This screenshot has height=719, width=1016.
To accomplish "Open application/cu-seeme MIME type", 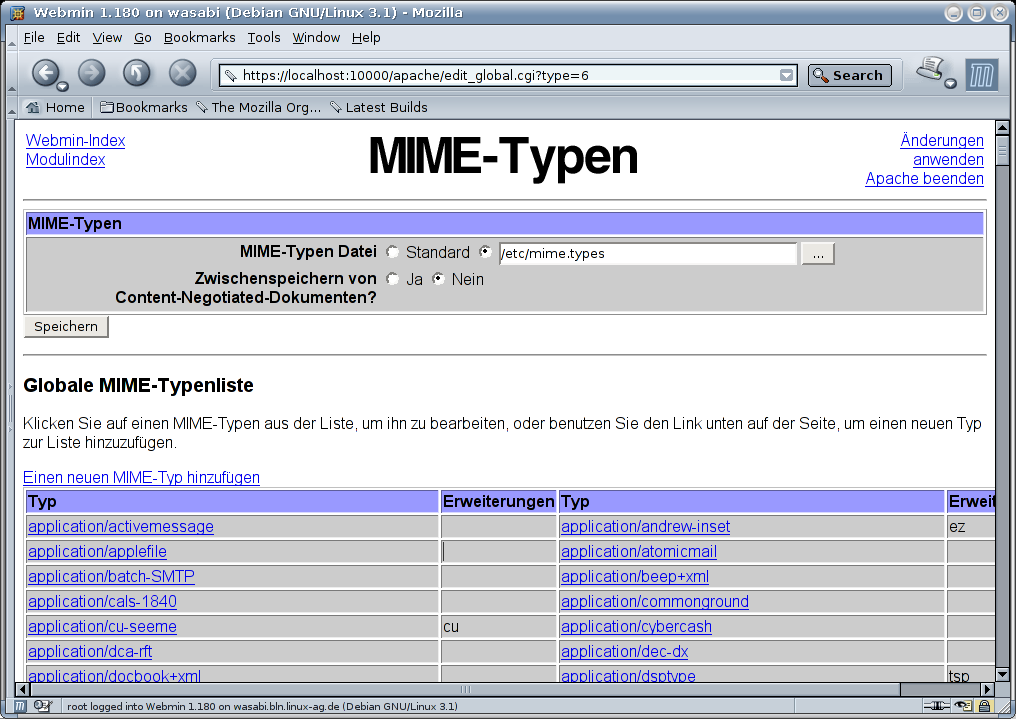I will 102,627.
